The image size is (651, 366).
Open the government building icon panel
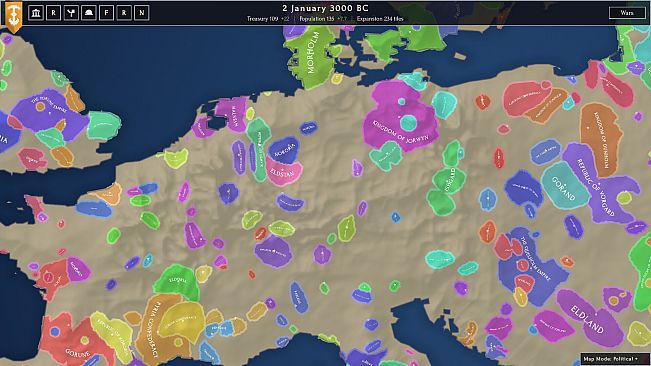tap(36, 13)
